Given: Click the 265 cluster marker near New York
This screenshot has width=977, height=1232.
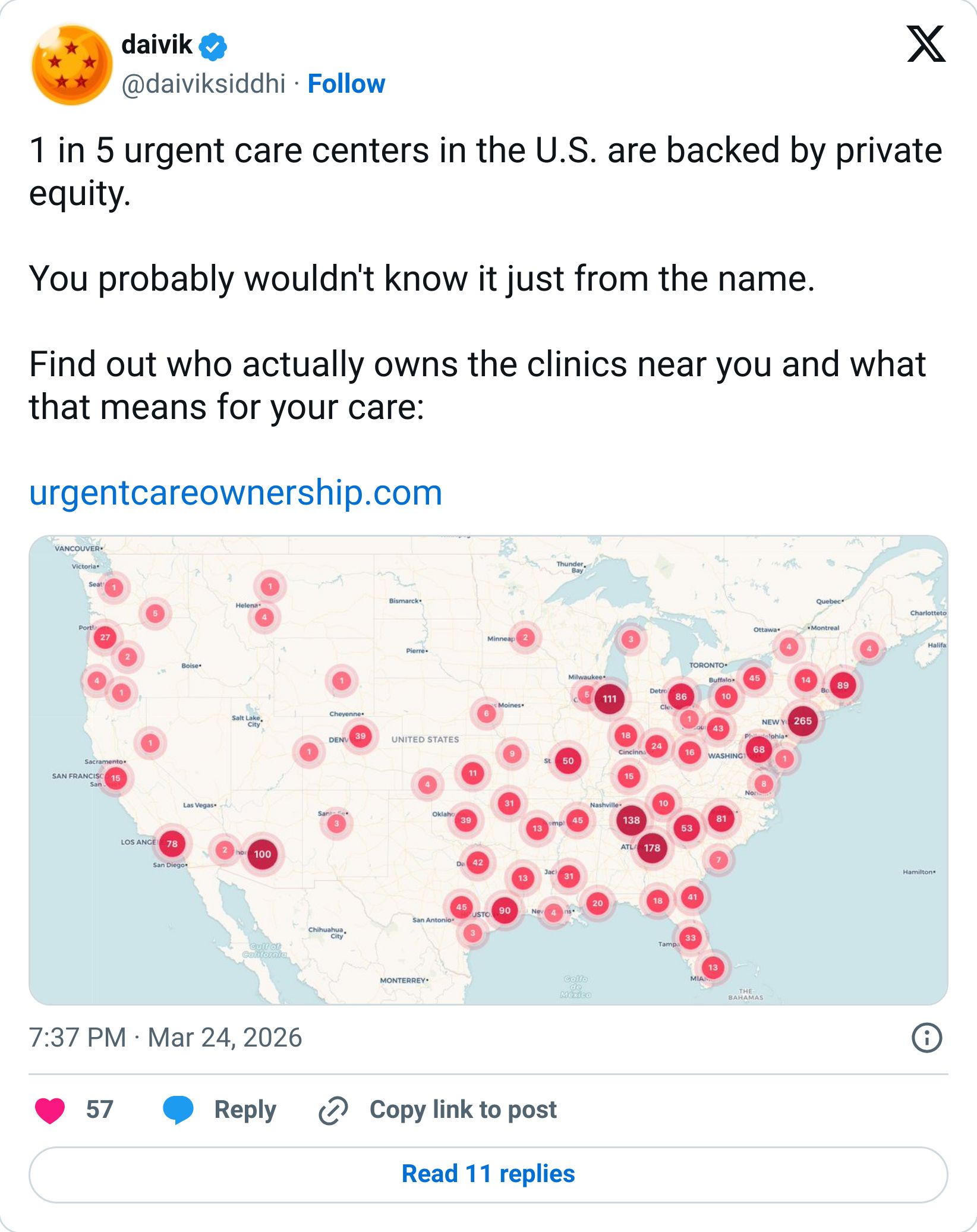Looking at the screenshot, I should point(802,721).
